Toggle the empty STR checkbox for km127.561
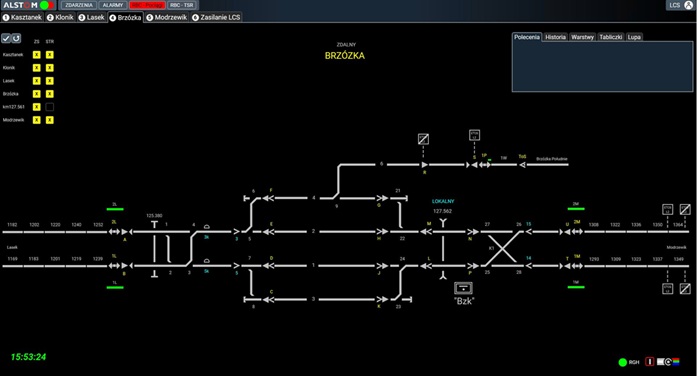This screenshot has height=376, width=697. (x=50, y=107)
